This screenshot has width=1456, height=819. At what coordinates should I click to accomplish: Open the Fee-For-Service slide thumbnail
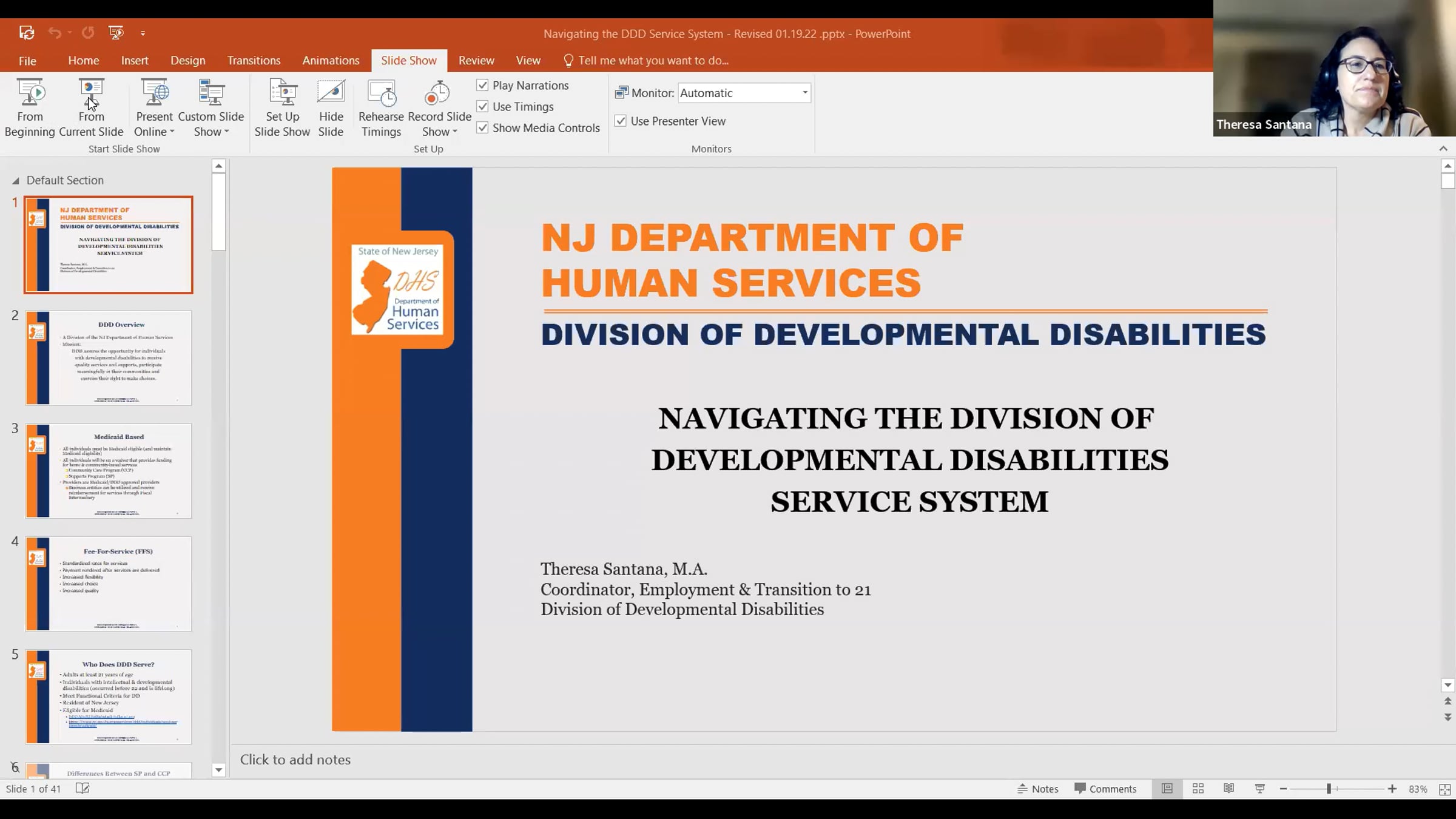click(109, 584)
